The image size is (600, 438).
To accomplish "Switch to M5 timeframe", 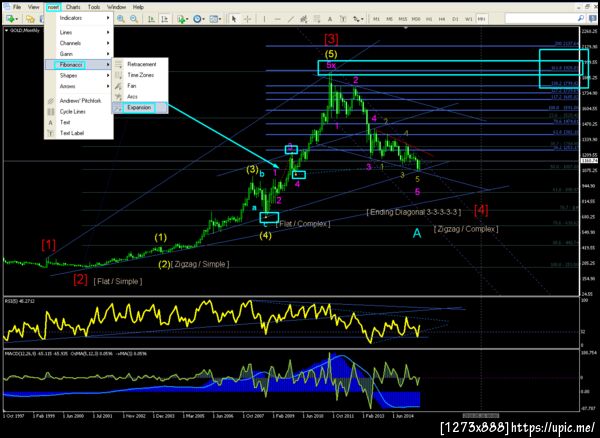I will (x=389, y=19).
